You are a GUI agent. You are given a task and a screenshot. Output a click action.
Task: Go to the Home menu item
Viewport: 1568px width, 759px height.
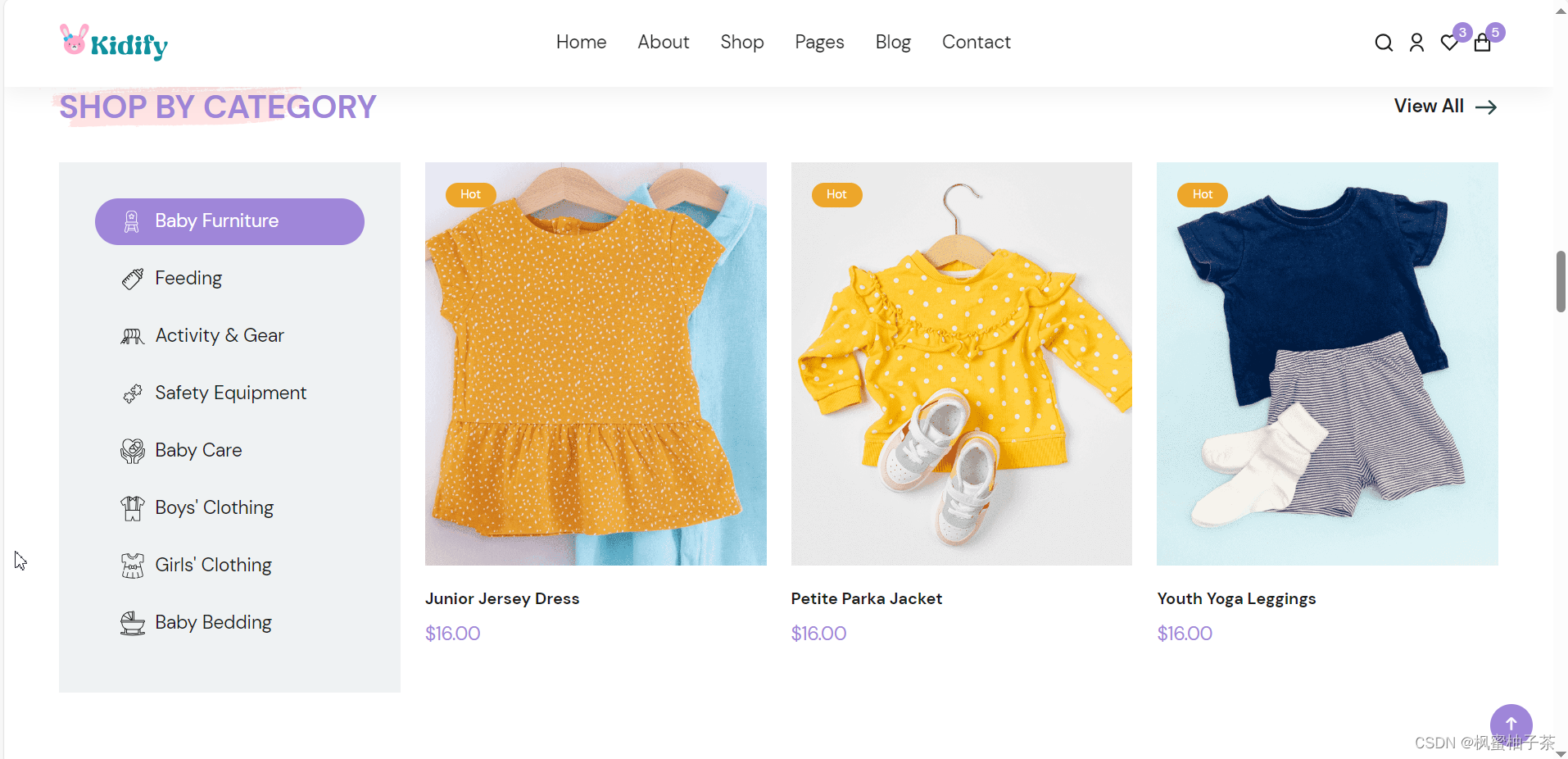(581, 42)
